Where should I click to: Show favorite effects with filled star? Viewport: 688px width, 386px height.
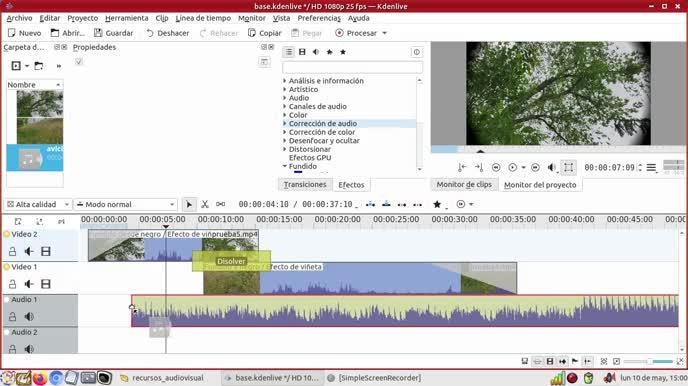343,52
